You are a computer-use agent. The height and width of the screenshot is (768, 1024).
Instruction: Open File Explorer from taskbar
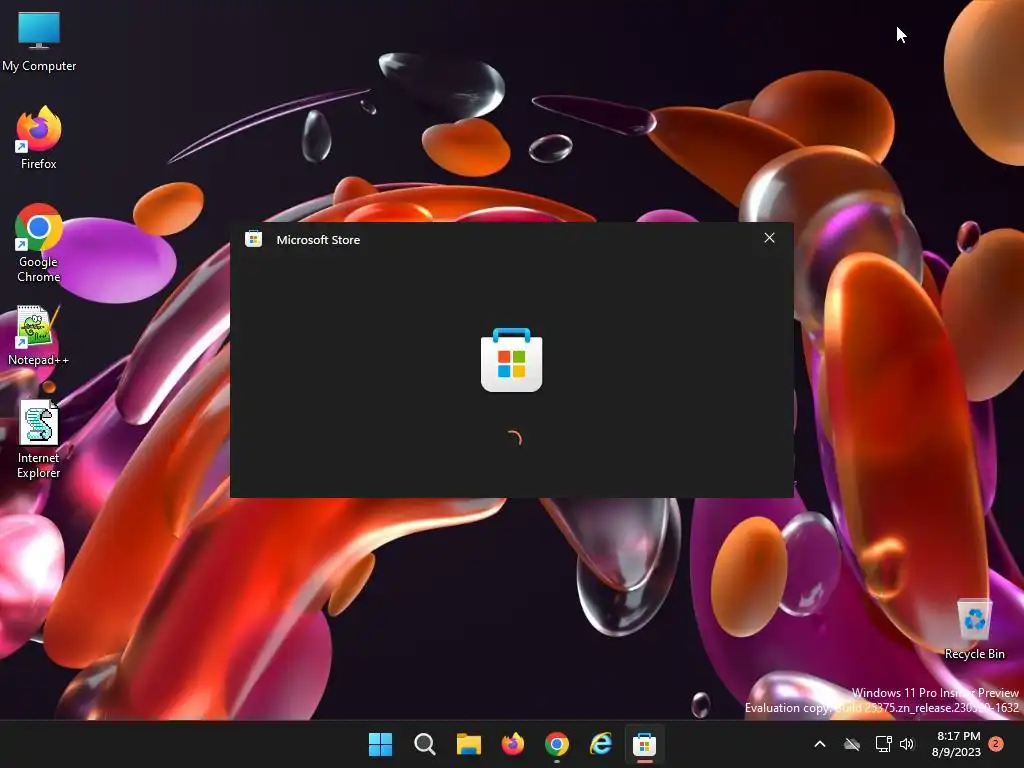468,744
